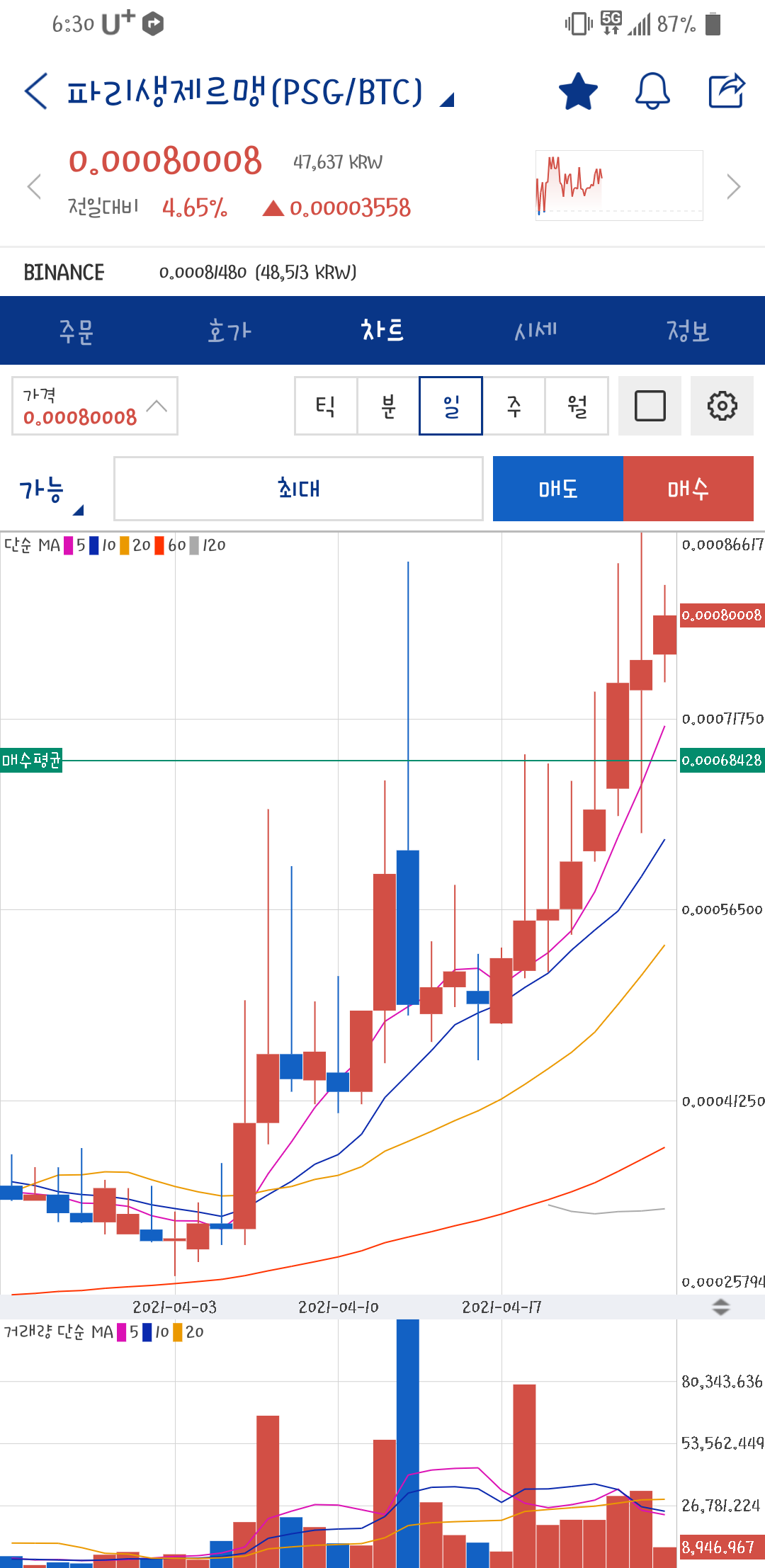The image size is (765, 1568).
Task: Tap volume MA 5 pink swatch
Action: [122, 1332]
